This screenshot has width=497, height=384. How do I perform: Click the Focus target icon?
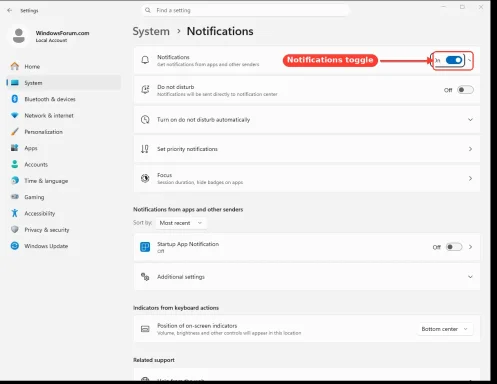pyautogui.click(x=145, y=178)
